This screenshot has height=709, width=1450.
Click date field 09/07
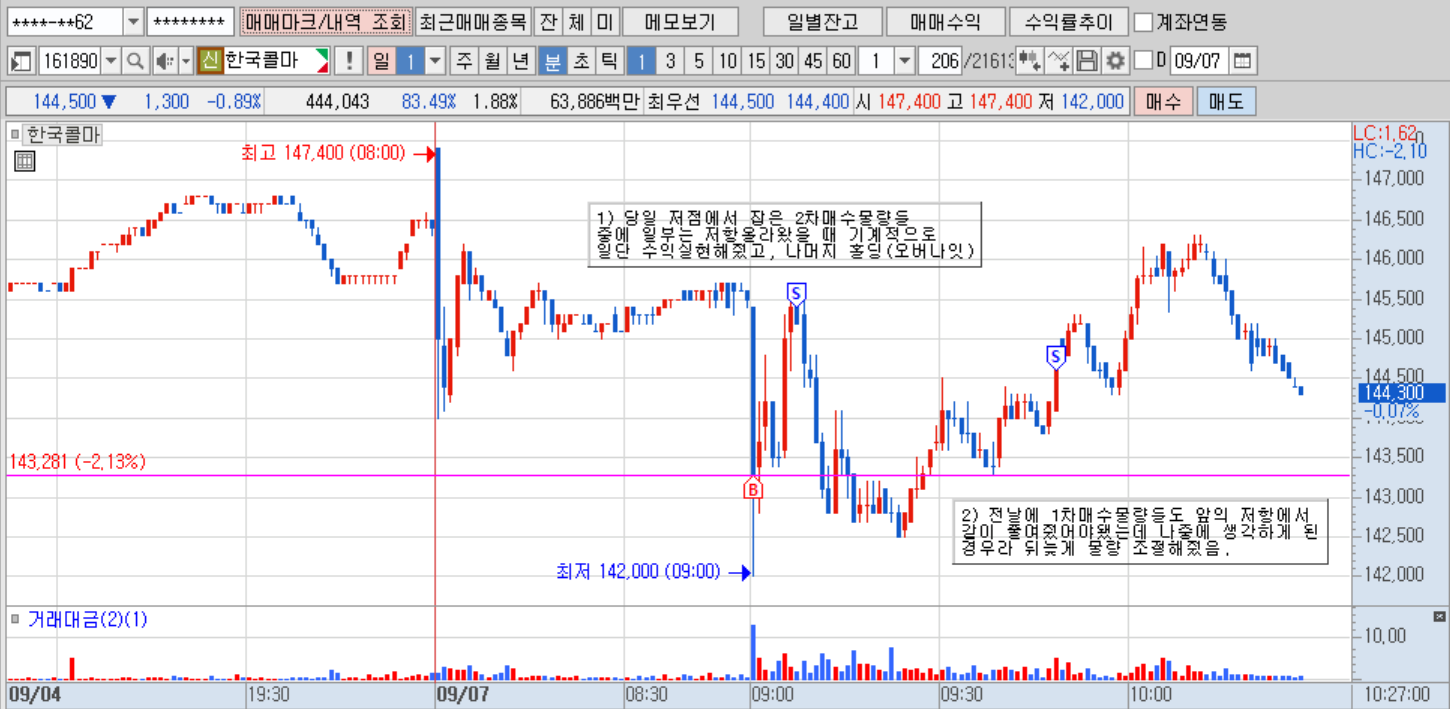[x=1199, y=61]
